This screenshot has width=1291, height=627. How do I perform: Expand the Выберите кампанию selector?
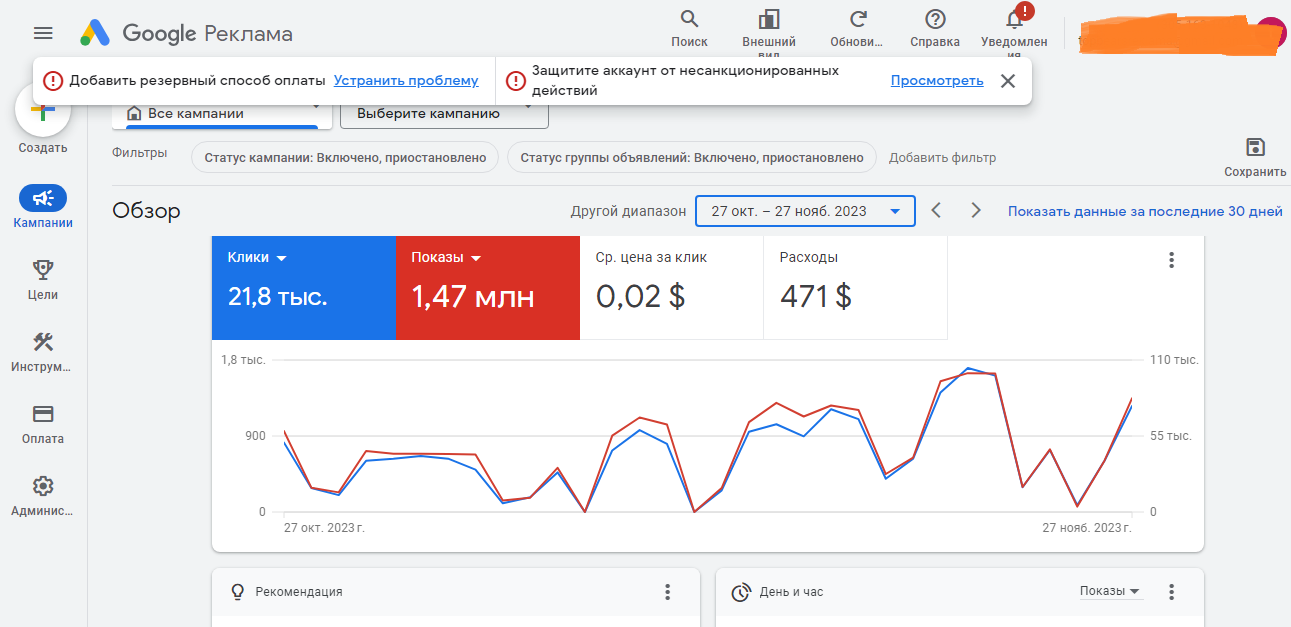click(444, 113)
